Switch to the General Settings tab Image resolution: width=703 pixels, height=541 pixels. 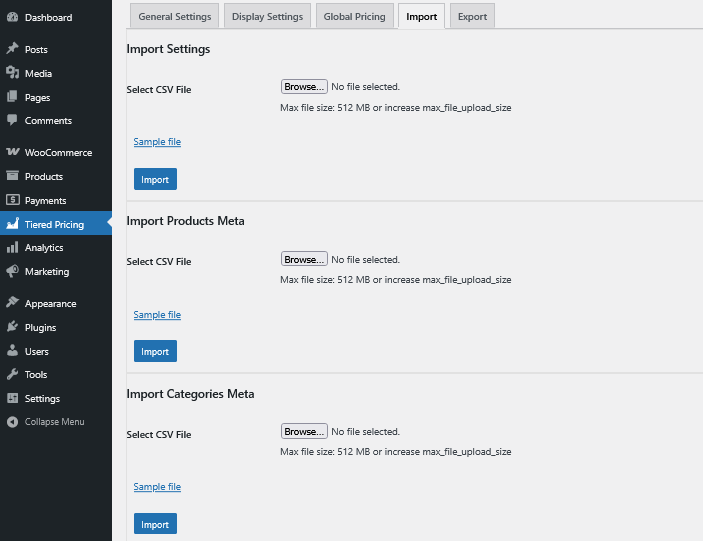175,17
